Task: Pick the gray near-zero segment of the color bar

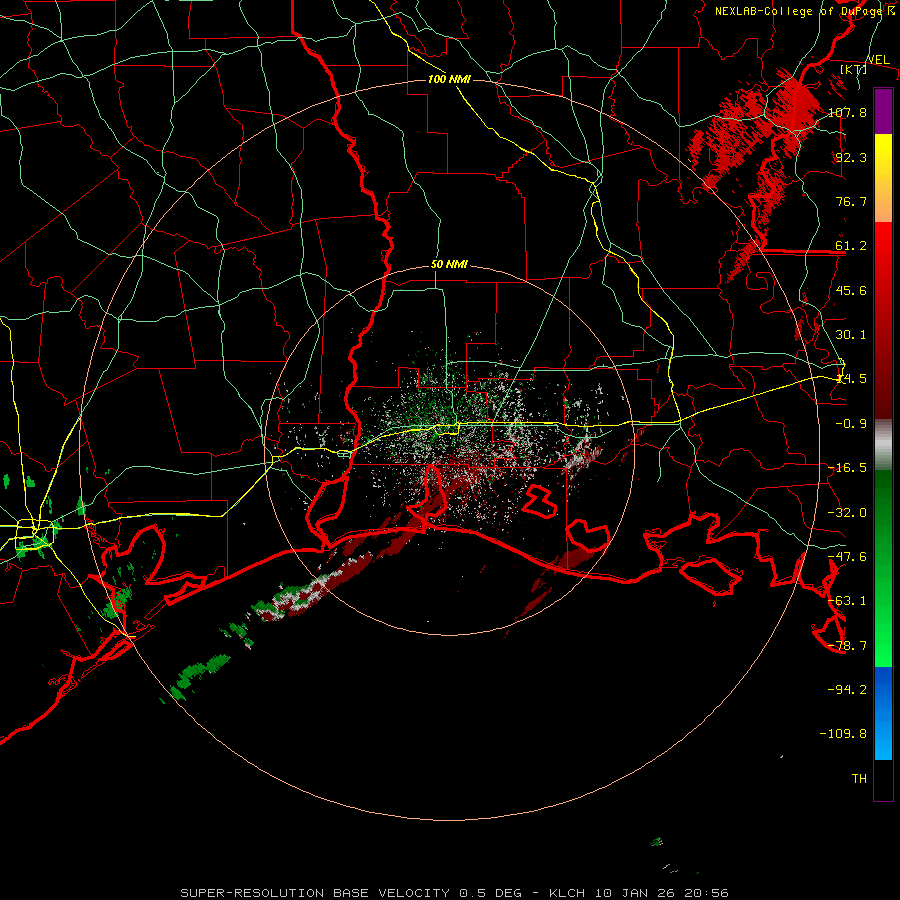Action: 883,444
